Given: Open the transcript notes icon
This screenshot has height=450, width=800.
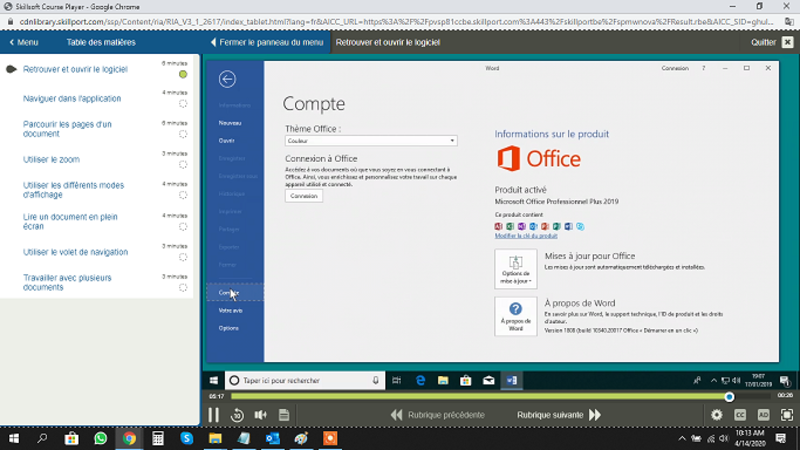Looking at the screenshot, I should pyautogui.click(x=284, y=415).
